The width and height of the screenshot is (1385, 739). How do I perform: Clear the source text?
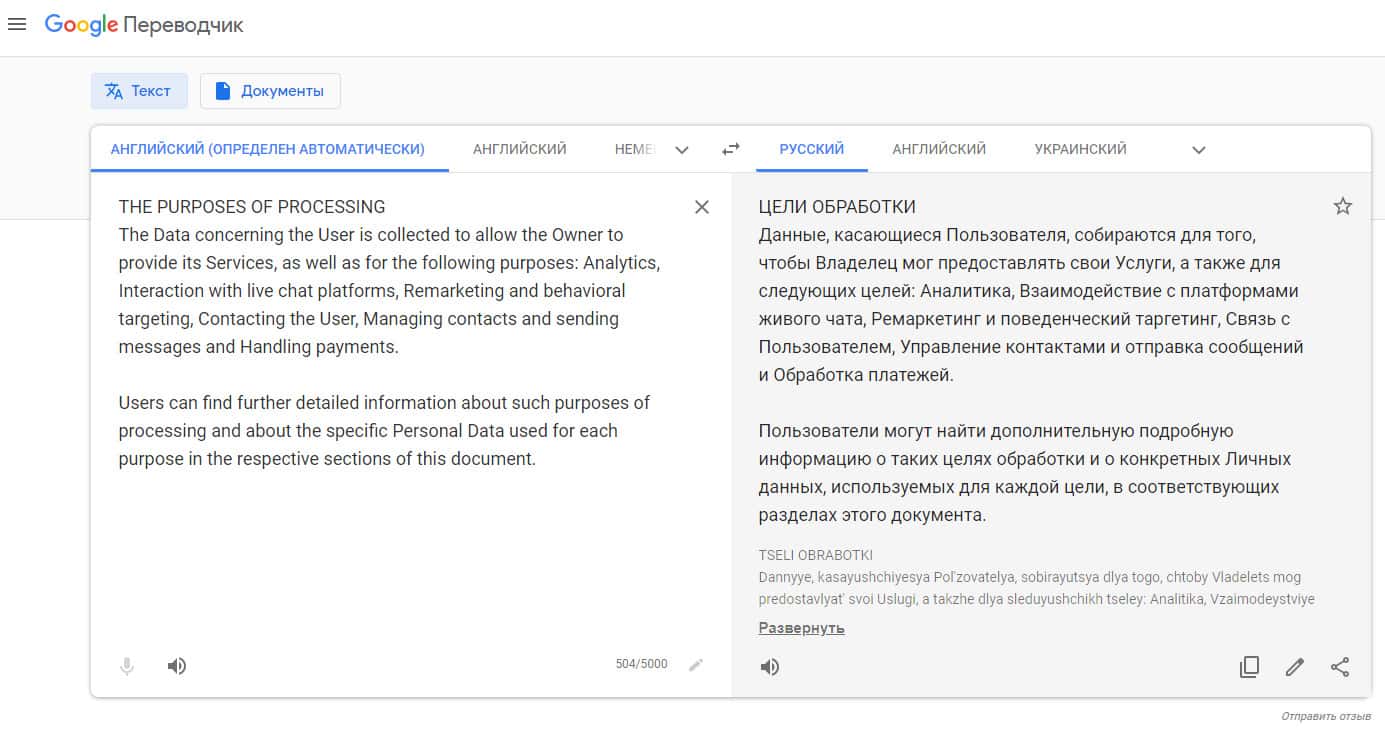(x=702, y=207)
